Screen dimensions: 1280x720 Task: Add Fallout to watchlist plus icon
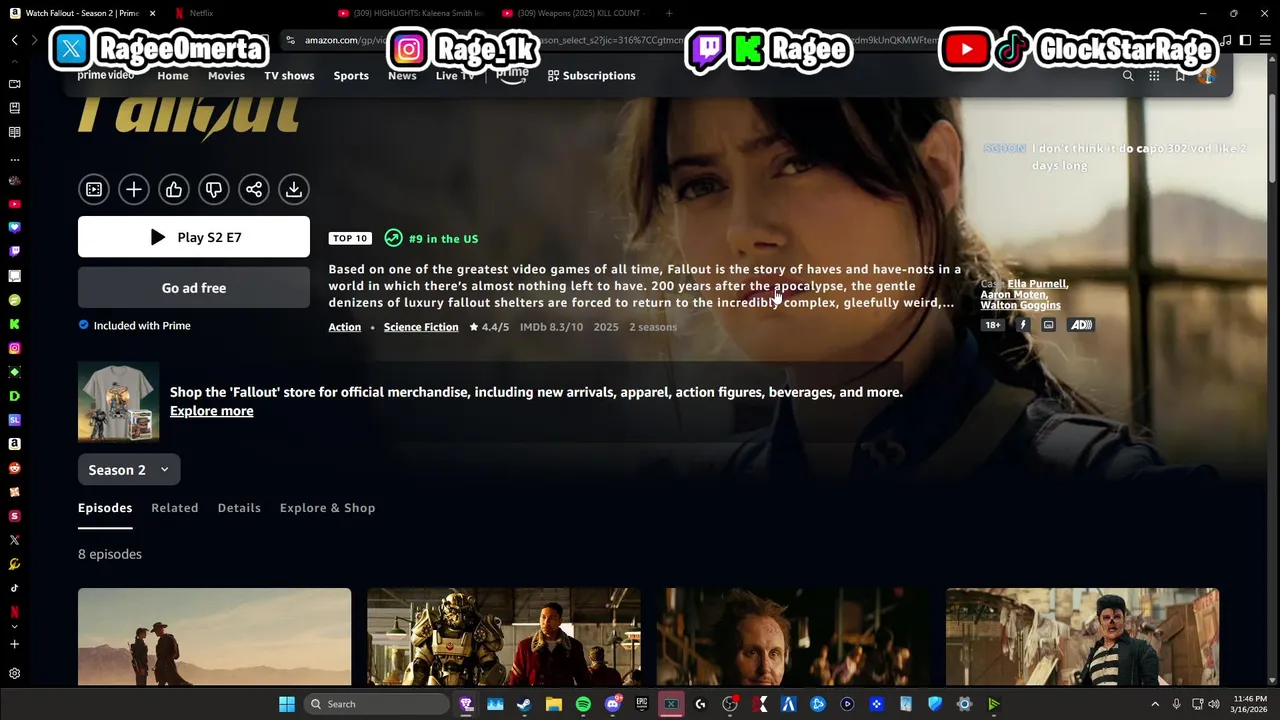(134, 189)
